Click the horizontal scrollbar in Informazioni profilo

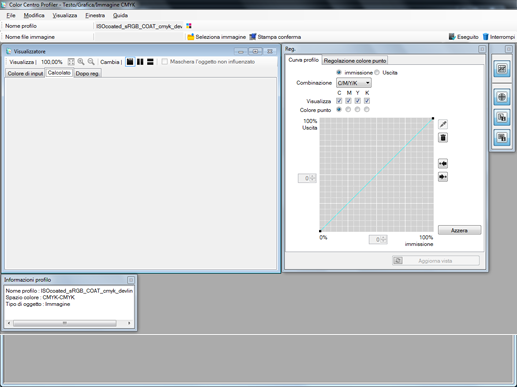click(65, 323)
